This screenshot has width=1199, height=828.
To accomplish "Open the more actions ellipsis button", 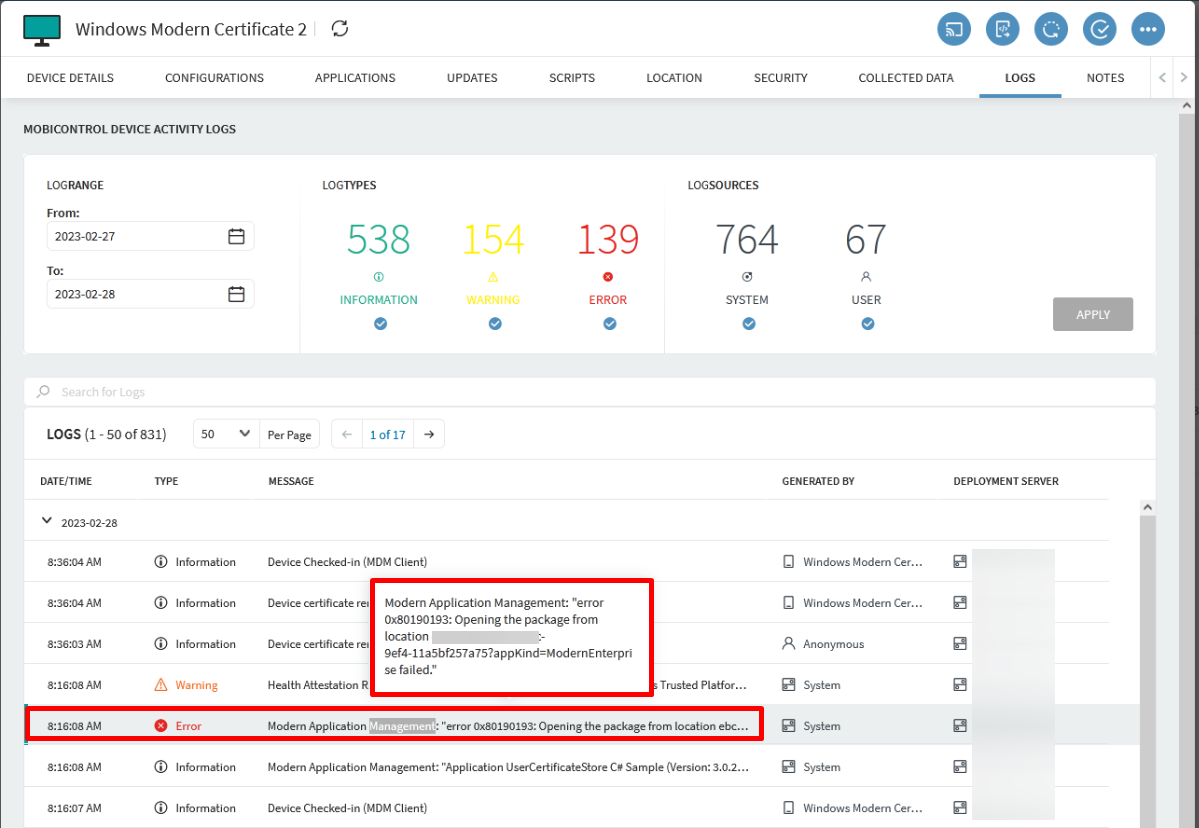I will 1148,29.
